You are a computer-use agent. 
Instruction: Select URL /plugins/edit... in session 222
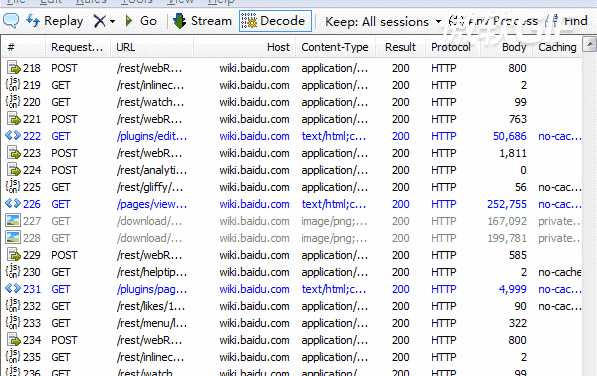coord(152,136)
